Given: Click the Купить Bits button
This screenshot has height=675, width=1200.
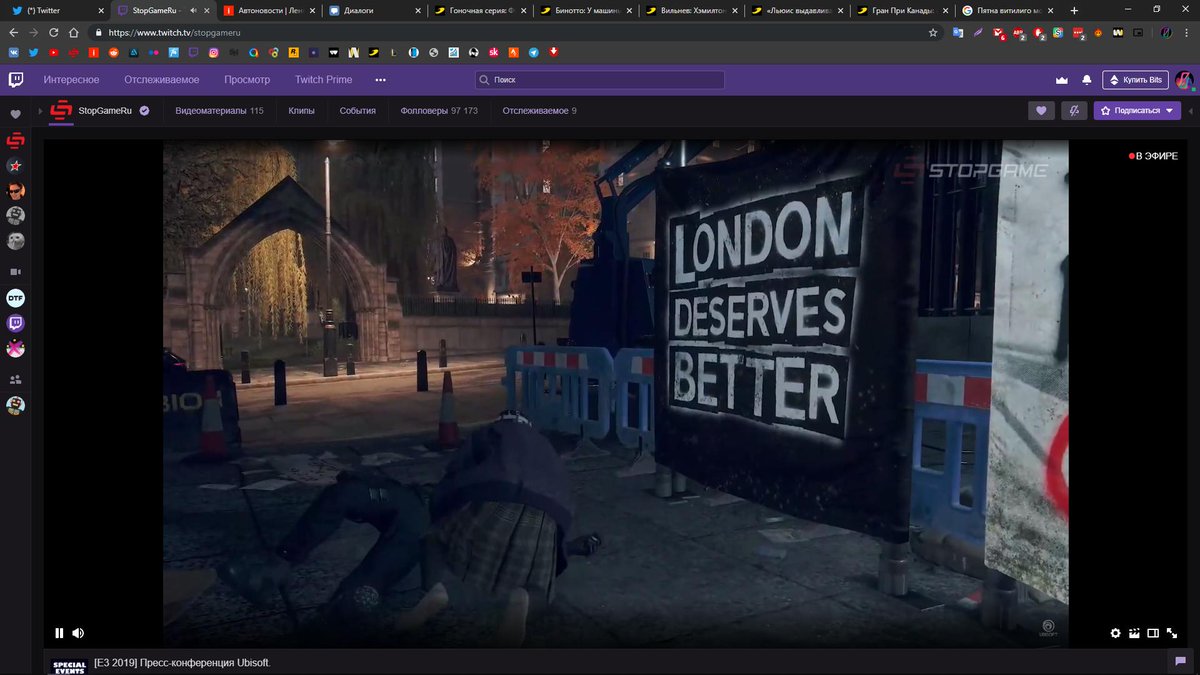Looking at the screenshot, I should pyautogui.click(x=1135, y=78).
